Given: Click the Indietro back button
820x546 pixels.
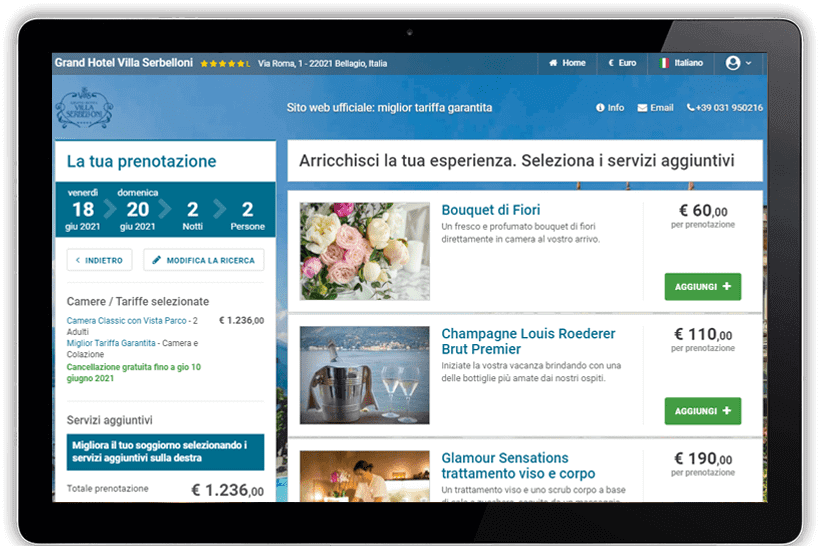Looking at the screenshot, I should 99,260.
